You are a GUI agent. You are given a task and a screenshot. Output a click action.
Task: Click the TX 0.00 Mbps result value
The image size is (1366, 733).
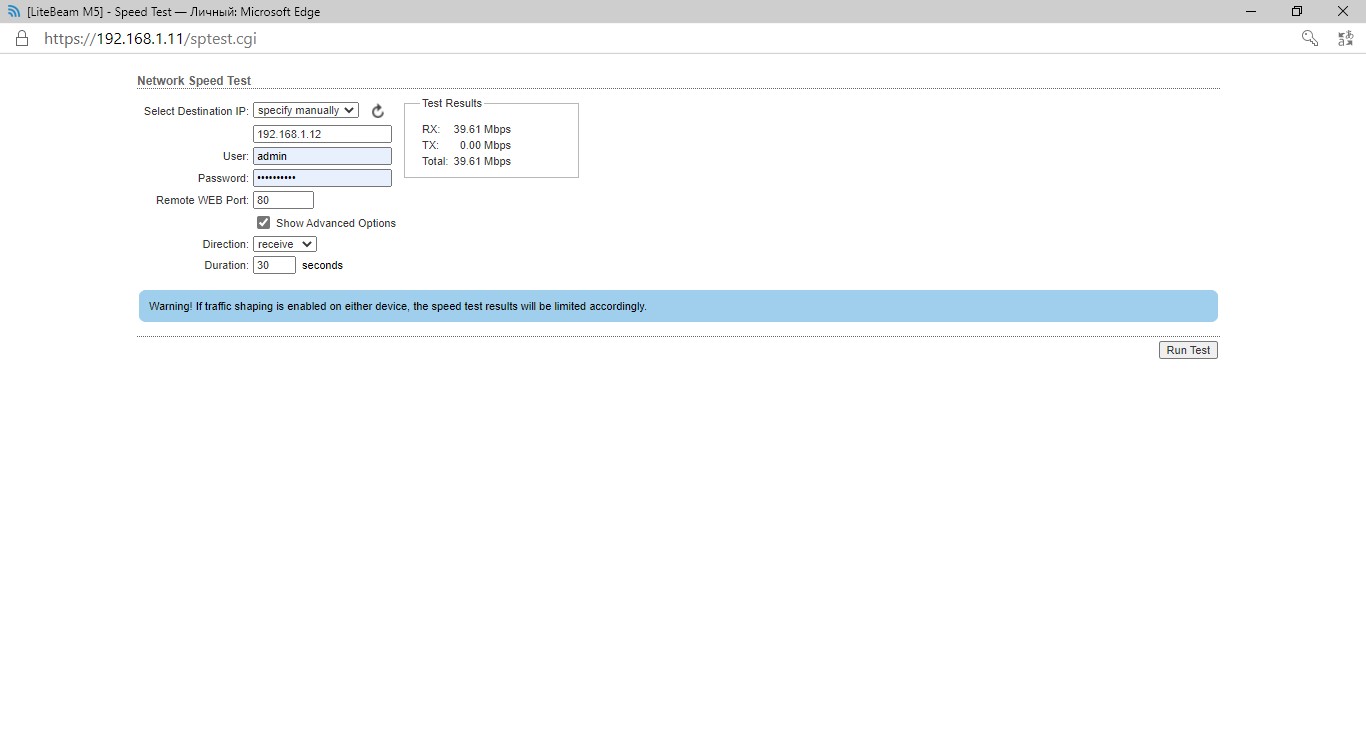485,145
